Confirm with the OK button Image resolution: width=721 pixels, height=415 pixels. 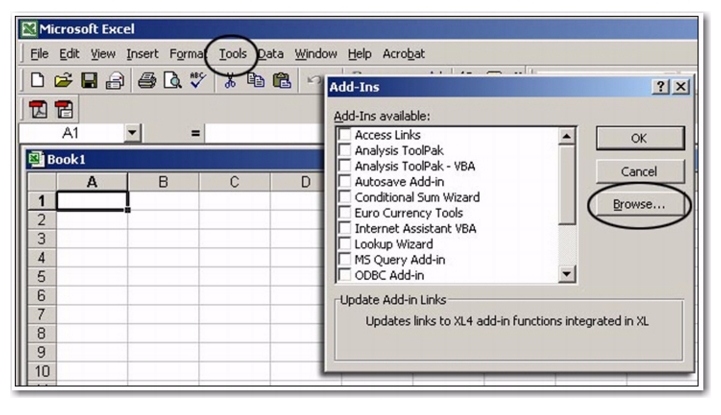pyautogui.click(x=640, y=138)
